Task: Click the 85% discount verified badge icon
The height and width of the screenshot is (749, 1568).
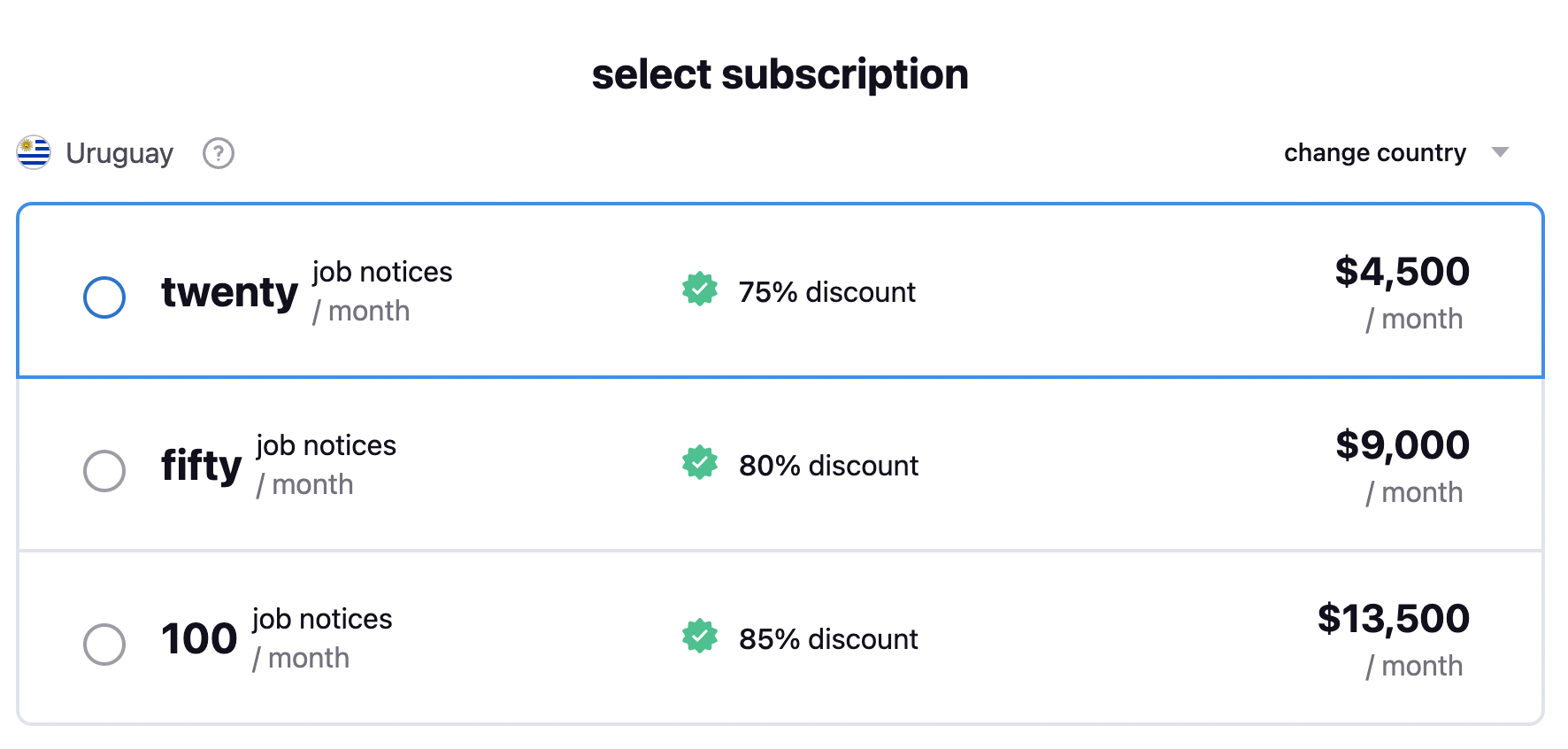Action: [700, 636]
